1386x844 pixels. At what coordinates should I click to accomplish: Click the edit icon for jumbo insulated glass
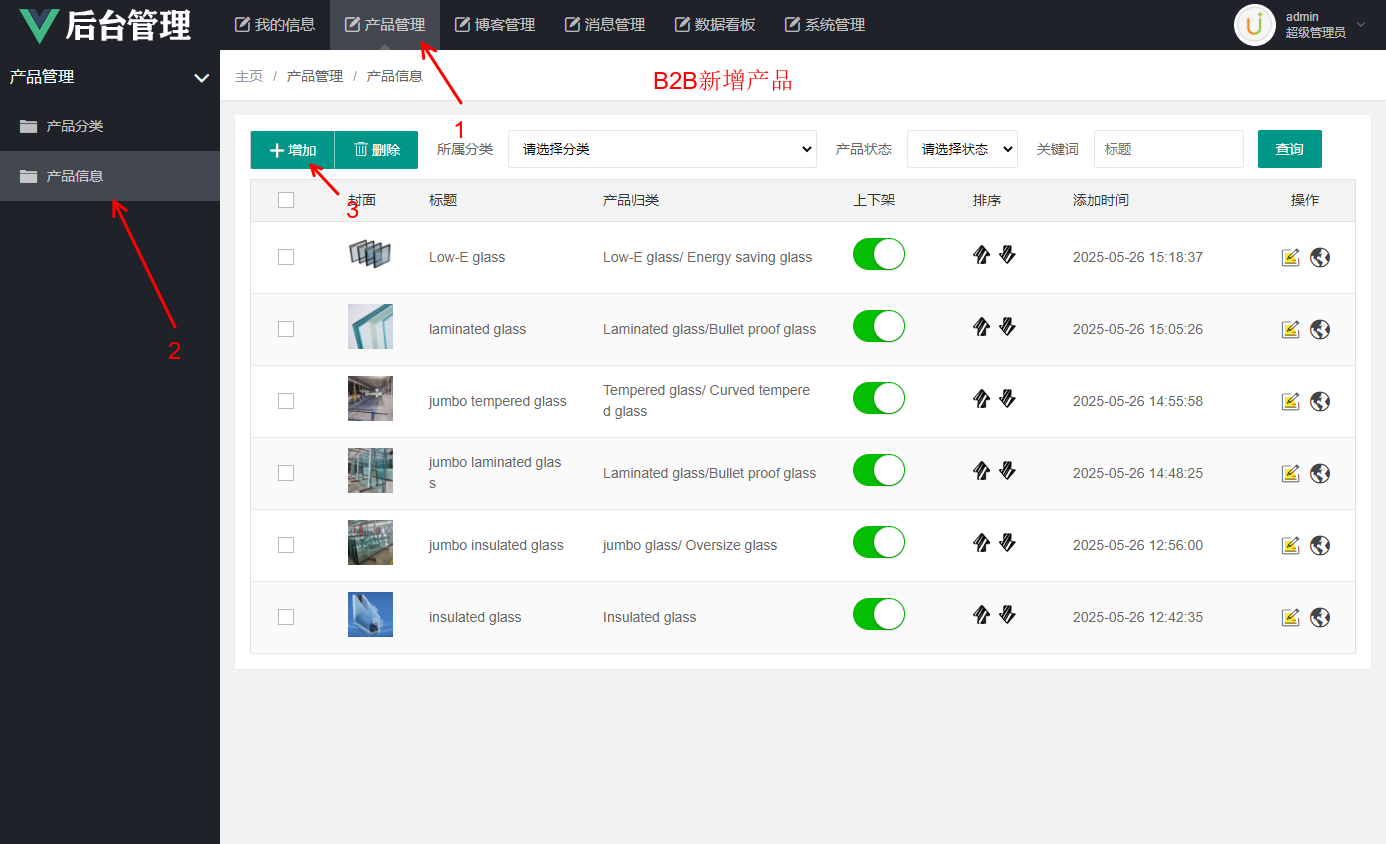coord(1291,545)
